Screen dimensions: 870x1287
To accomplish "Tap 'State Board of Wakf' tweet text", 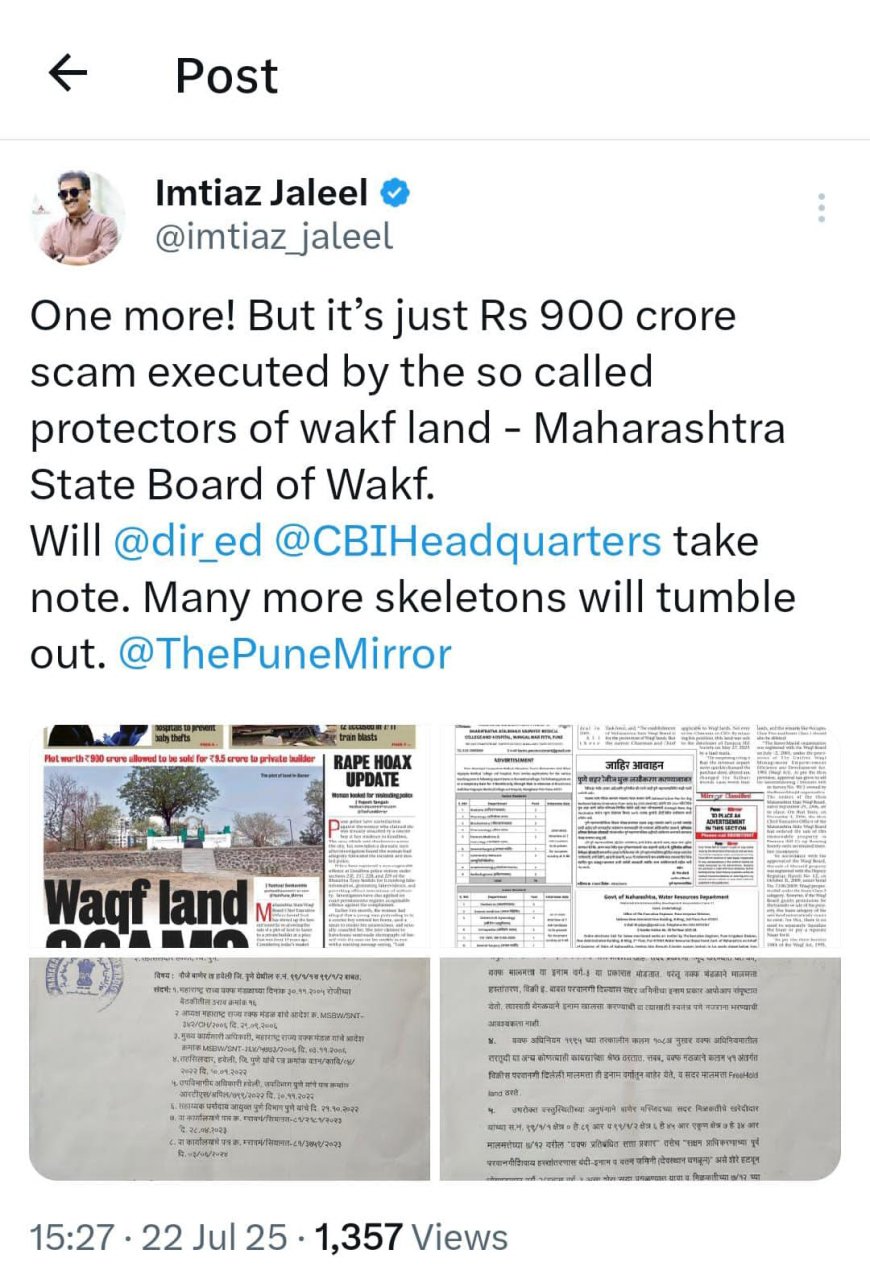I will click(x=233, y=485).
